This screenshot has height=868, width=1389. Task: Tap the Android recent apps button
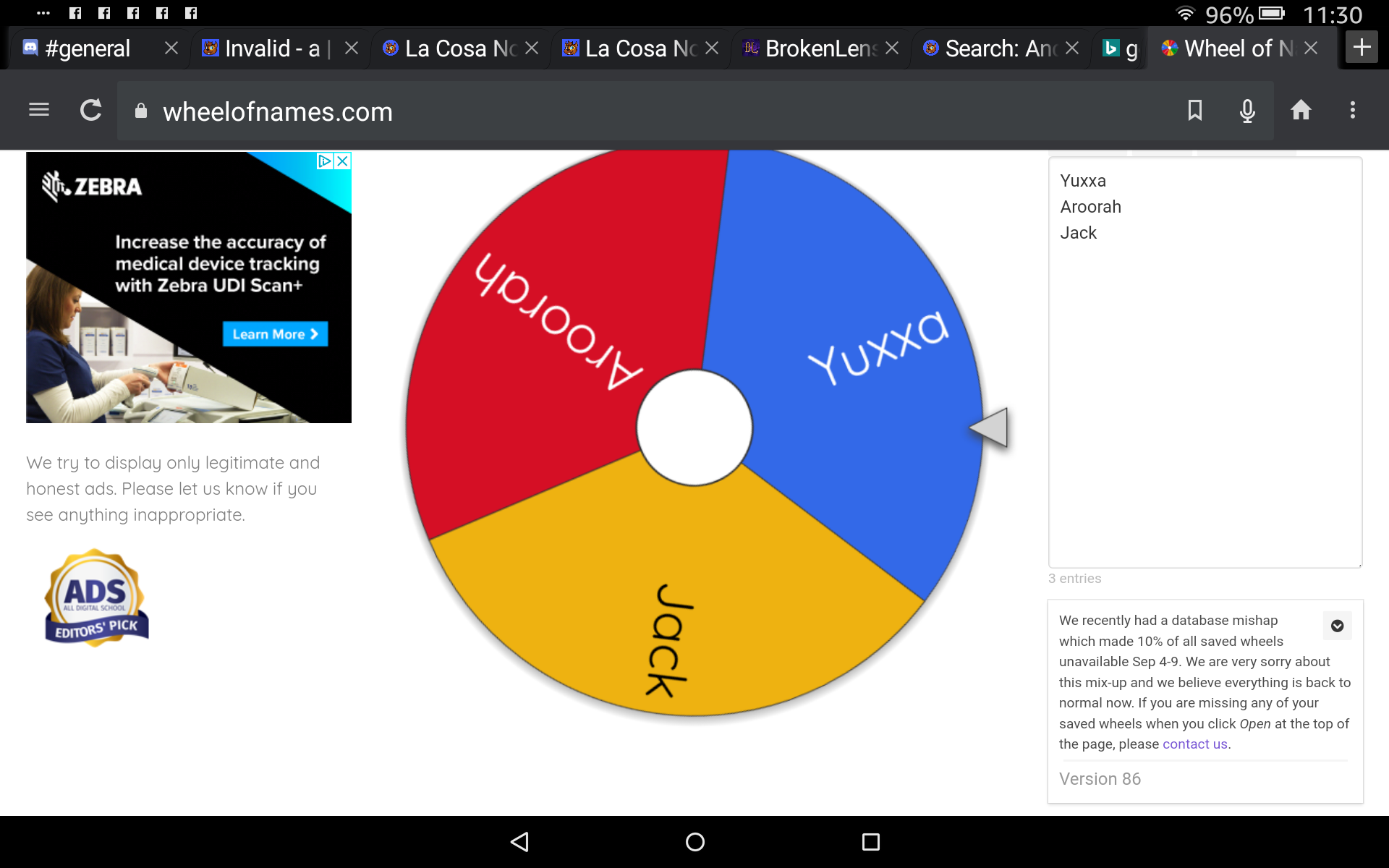(871, 842)
